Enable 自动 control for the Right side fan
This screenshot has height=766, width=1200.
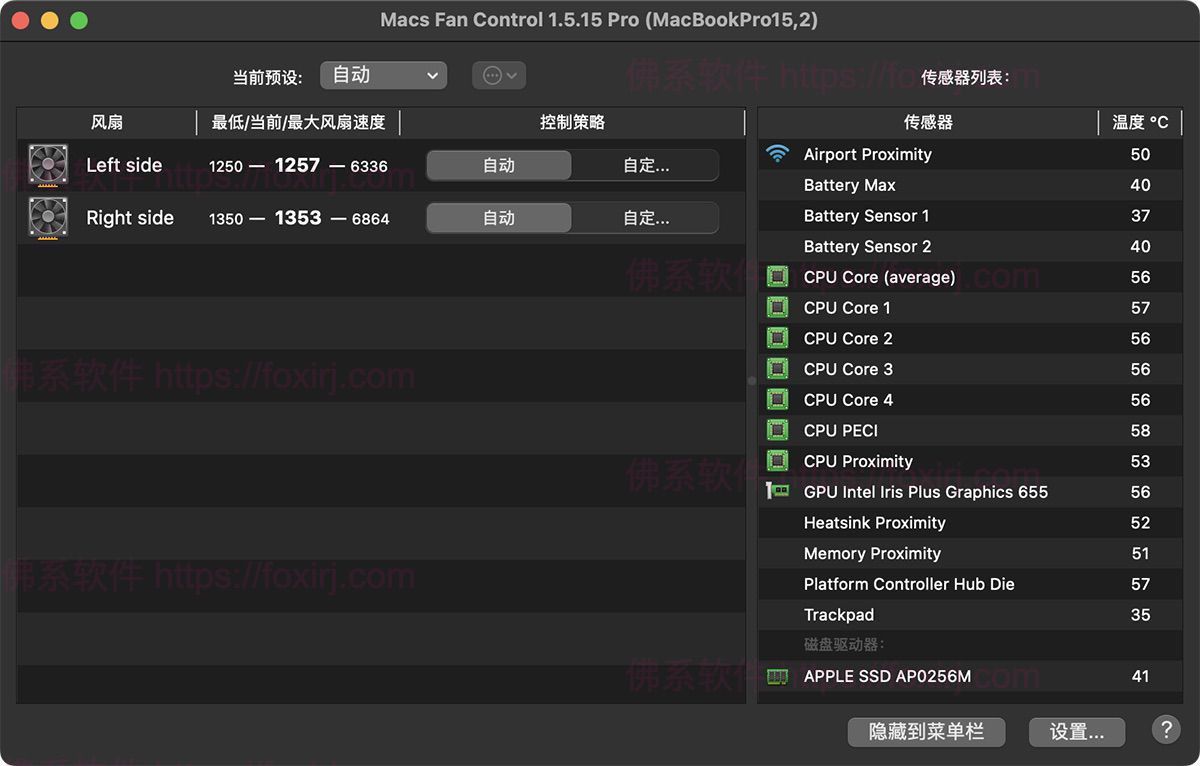point(498,217)
